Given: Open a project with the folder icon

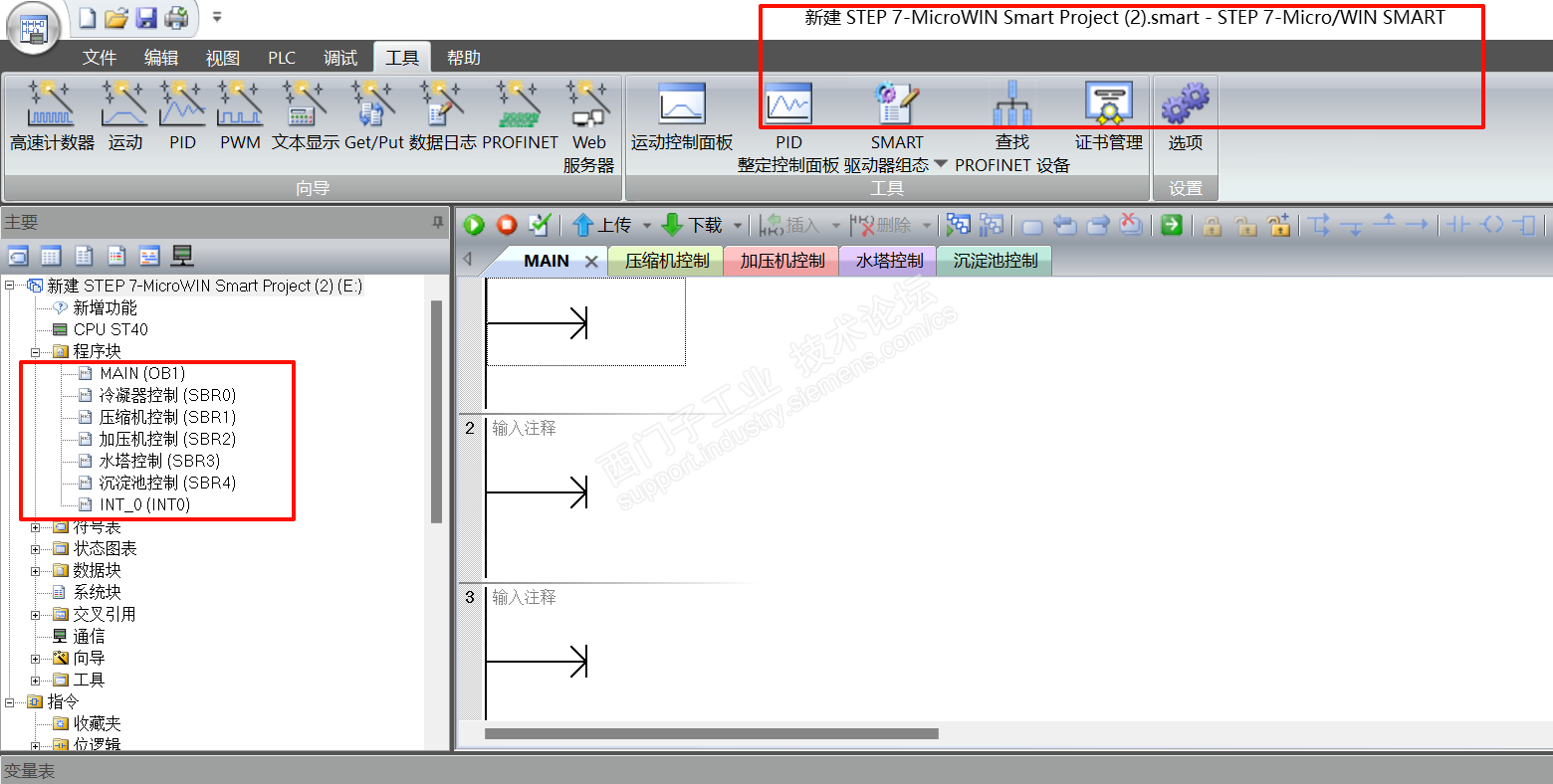Looking at the screenshot, I should point(116,18).
